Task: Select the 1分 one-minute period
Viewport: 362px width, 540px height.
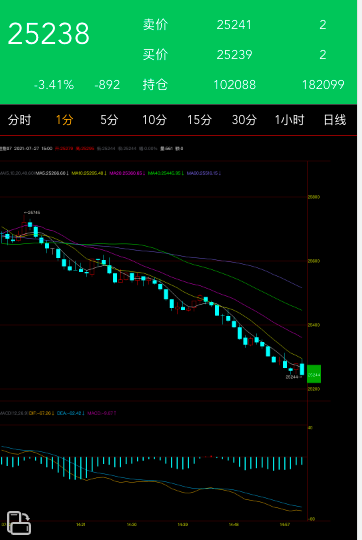Action: point(64,120)
